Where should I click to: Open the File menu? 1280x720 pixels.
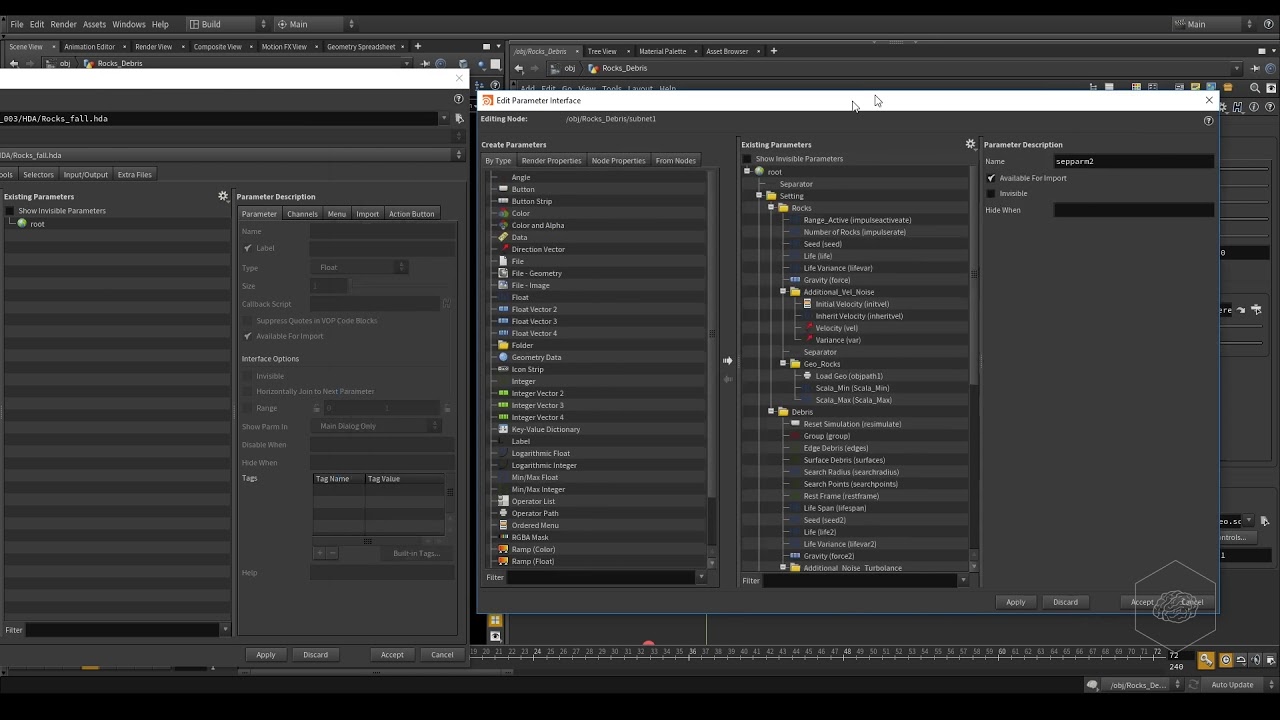[x=17, y=24]
